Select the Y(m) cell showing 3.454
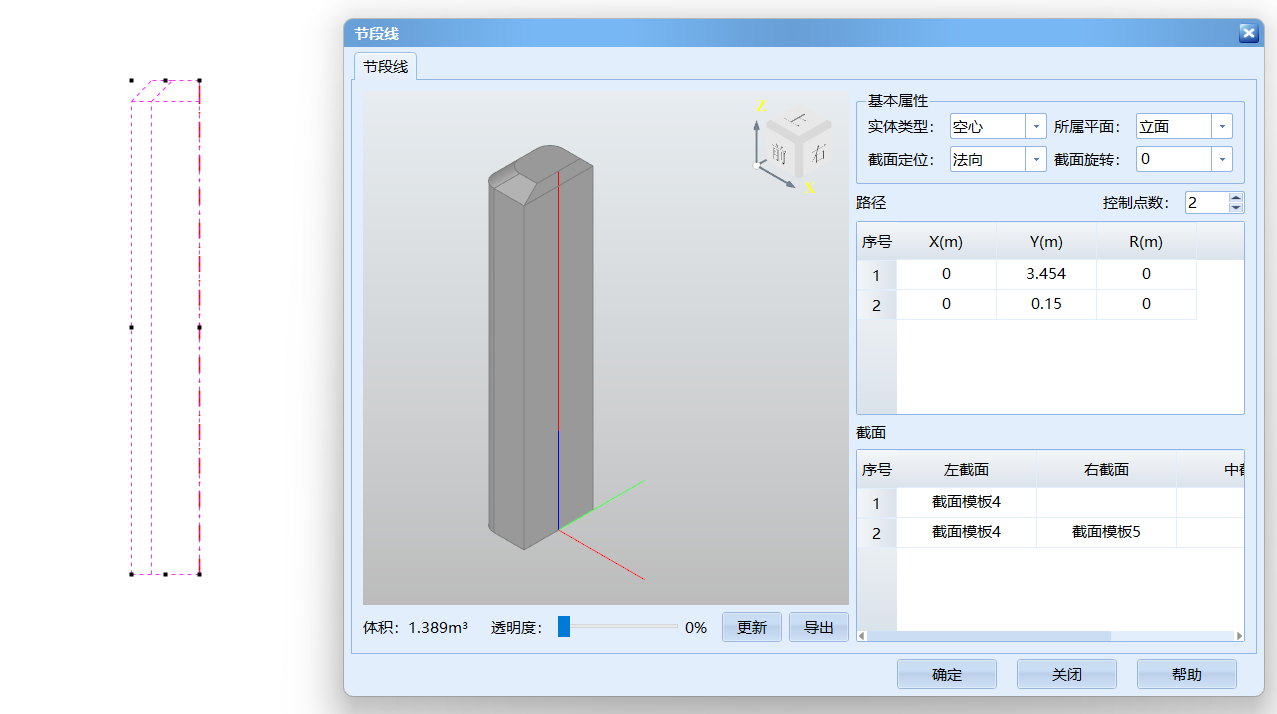This screenshot has width=1277, height=714. coord(1045,274)
